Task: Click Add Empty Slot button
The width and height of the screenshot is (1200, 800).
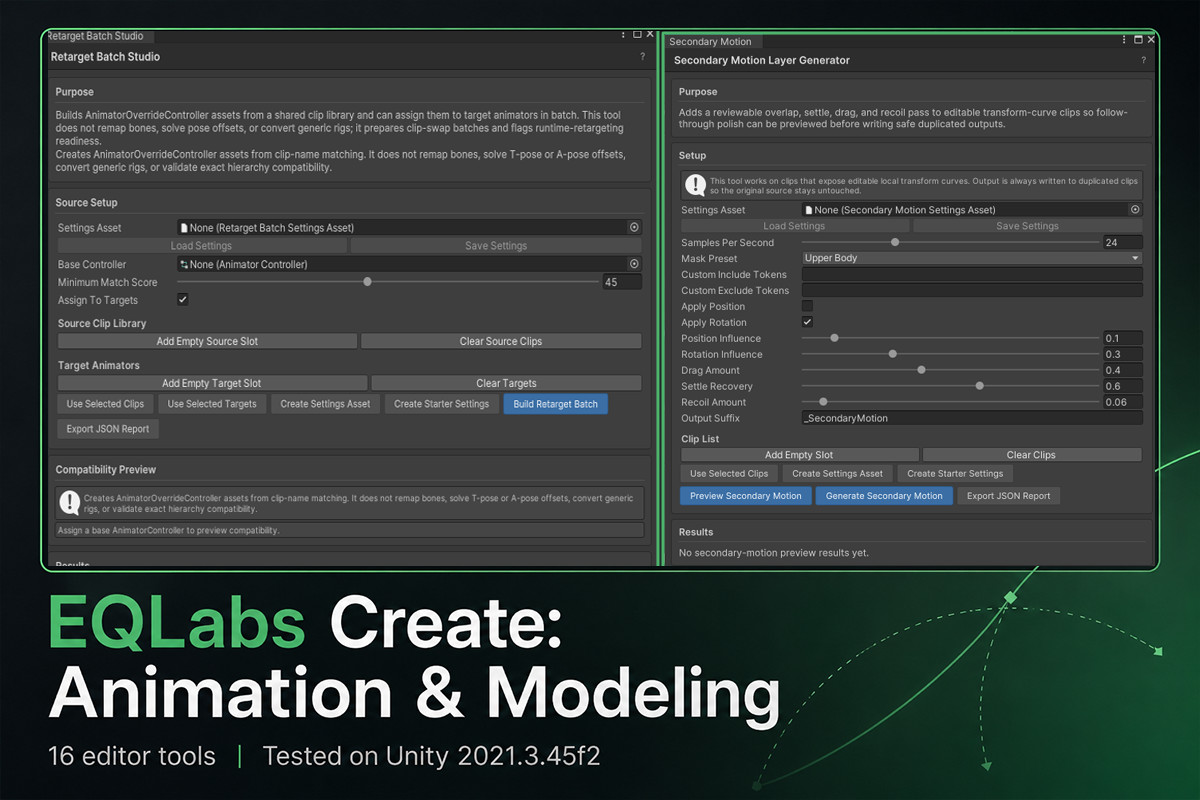Action: [x=799, y=455]
